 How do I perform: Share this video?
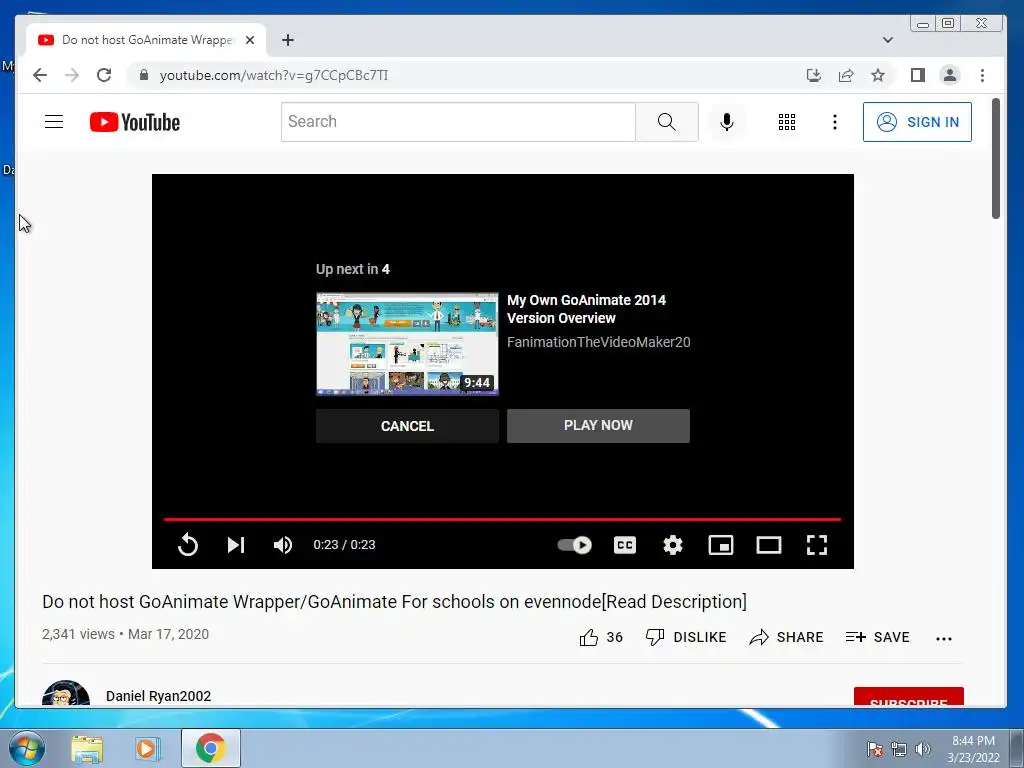[x=786, y=637]
